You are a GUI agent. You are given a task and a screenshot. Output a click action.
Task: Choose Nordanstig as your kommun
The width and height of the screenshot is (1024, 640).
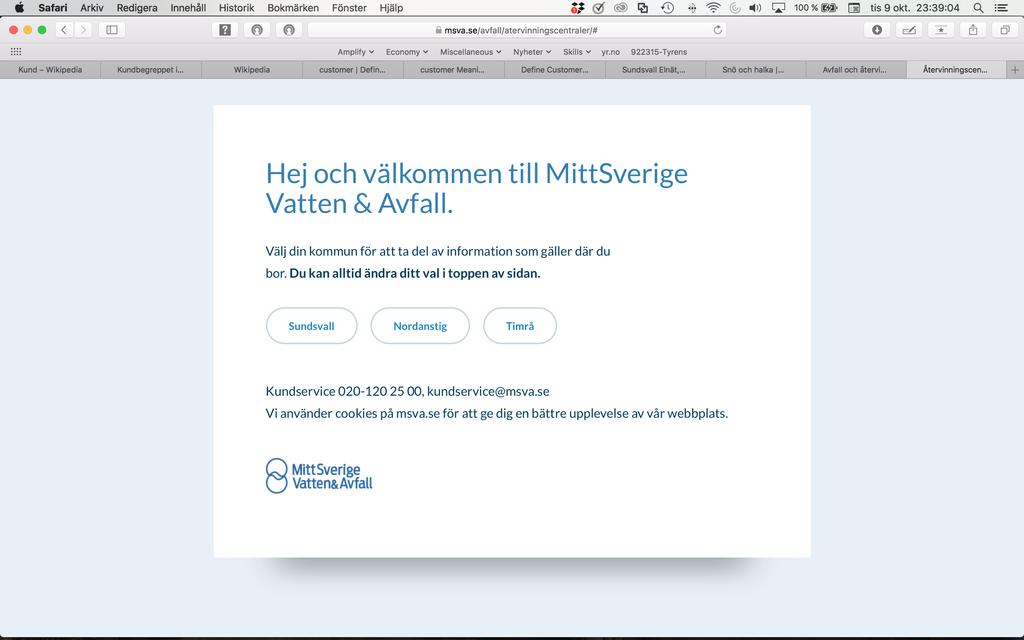[x=420, y=326]
